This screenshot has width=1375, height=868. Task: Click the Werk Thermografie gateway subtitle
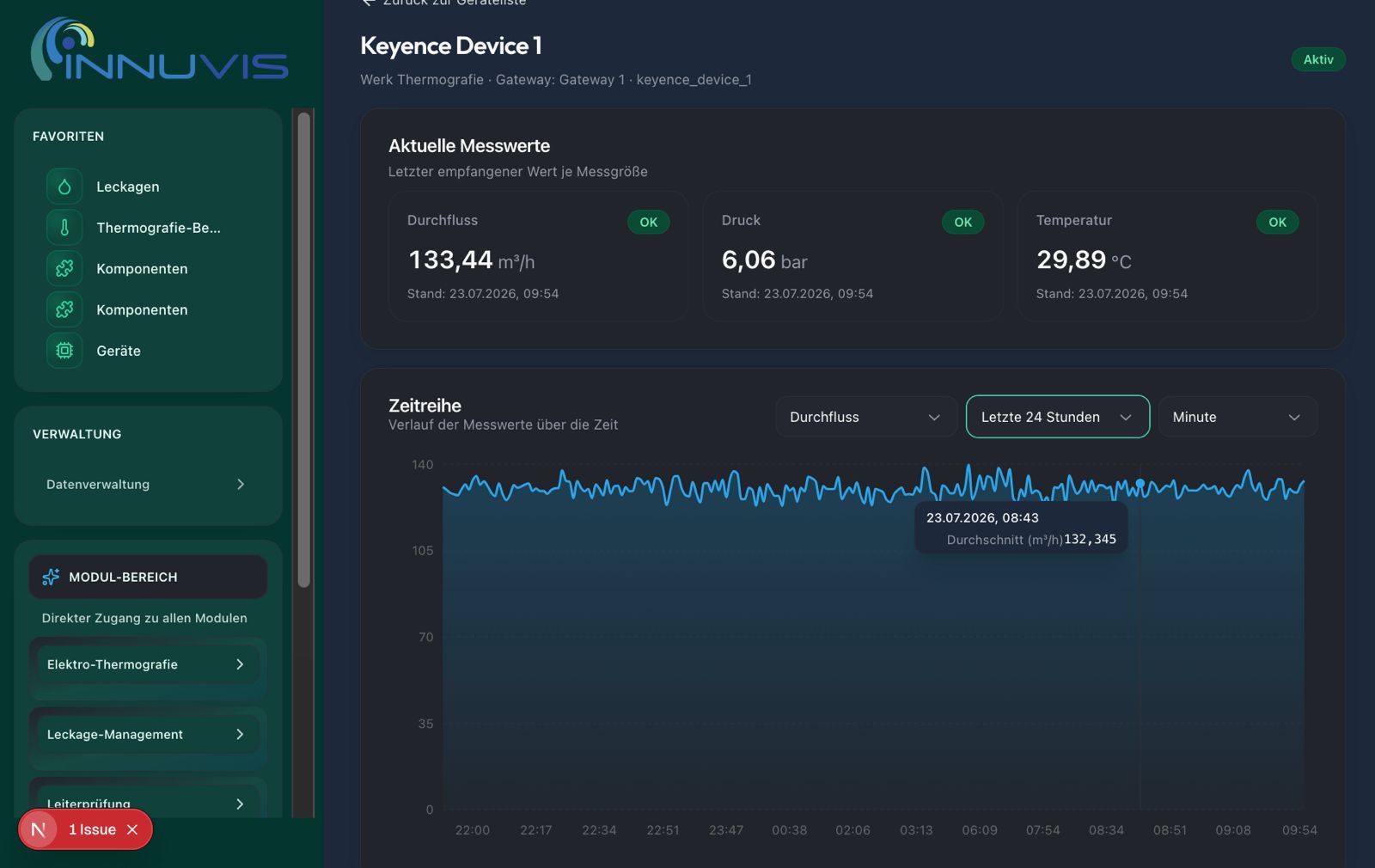click(x=556, y=79)
